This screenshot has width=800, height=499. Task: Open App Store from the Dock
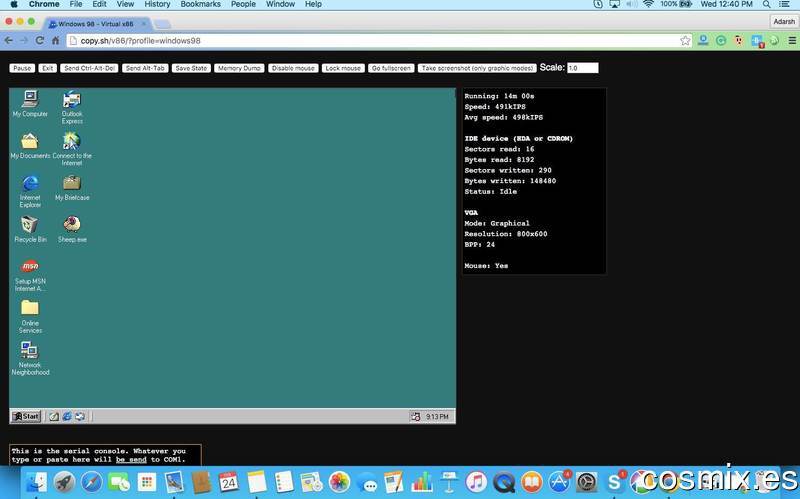tap(559, 482)
